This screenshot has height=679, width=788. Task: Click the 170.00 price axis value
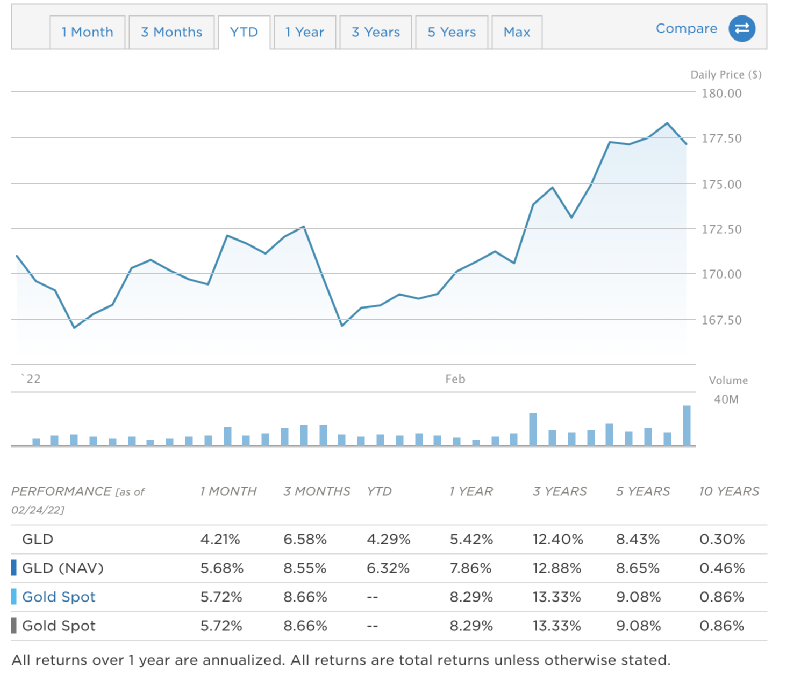tap(721, 274)
